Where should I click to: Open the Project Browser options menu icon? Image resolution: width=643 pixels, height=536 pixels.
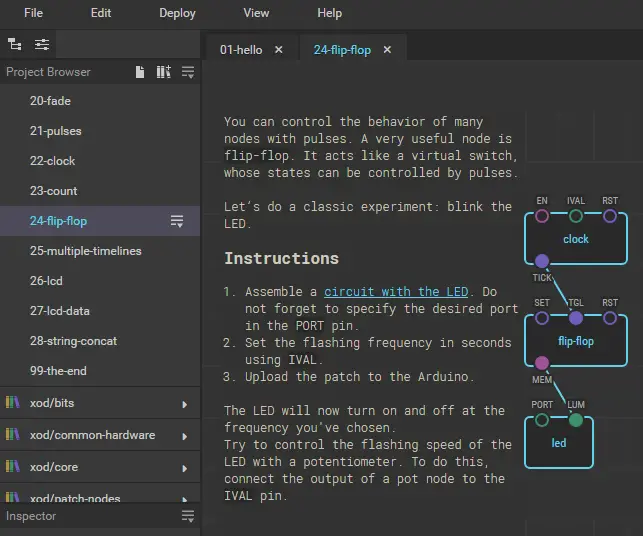coord(188,72)
